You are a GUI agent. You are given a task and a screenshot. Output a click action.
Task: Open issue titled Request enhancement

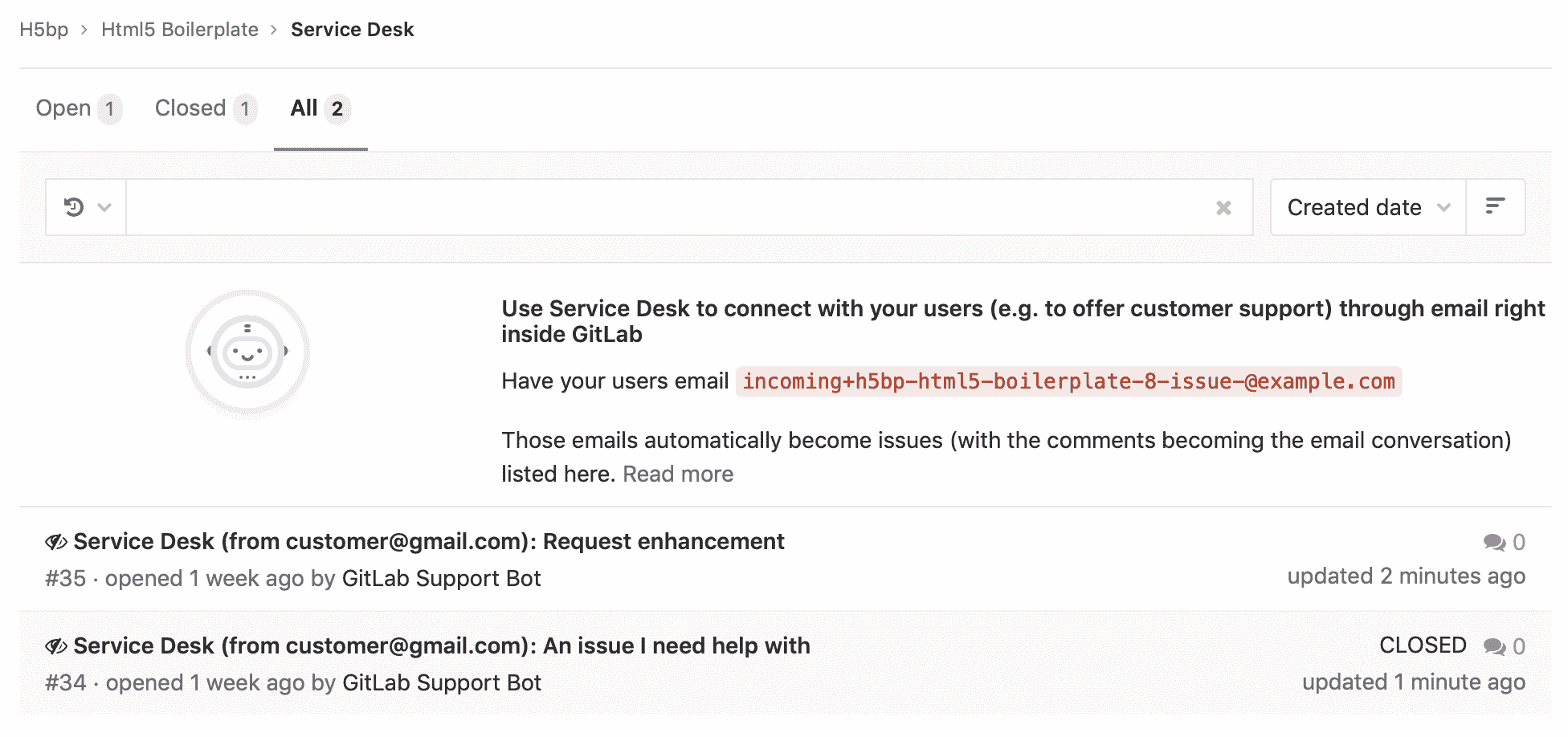(428, 542)
